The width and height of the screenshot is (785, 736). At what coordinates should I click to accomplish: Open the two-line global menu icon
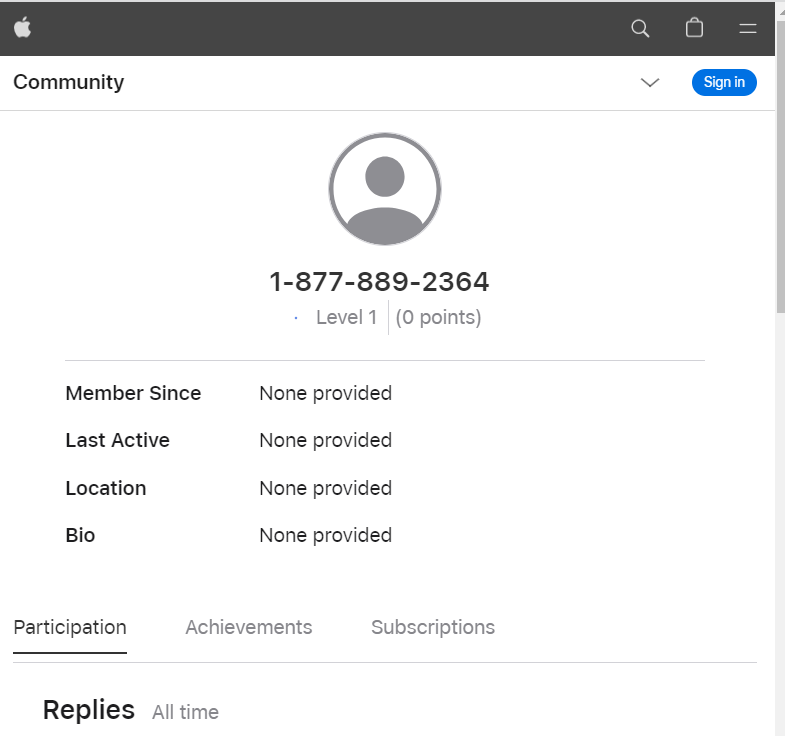[748, 28]
